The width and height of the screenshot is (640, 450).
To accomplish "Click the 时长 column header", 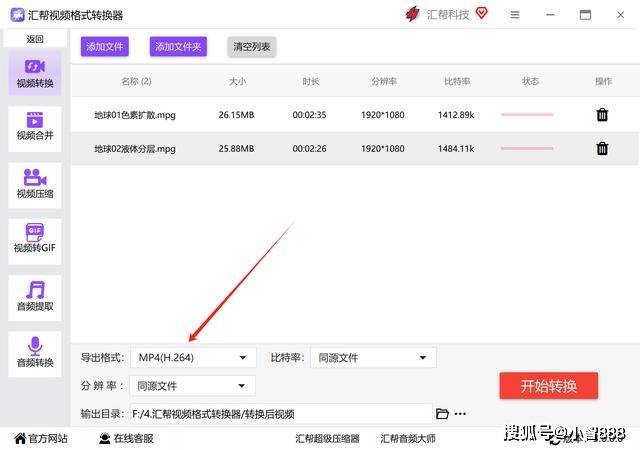I will pyautogui.click(x=311, y=81).
